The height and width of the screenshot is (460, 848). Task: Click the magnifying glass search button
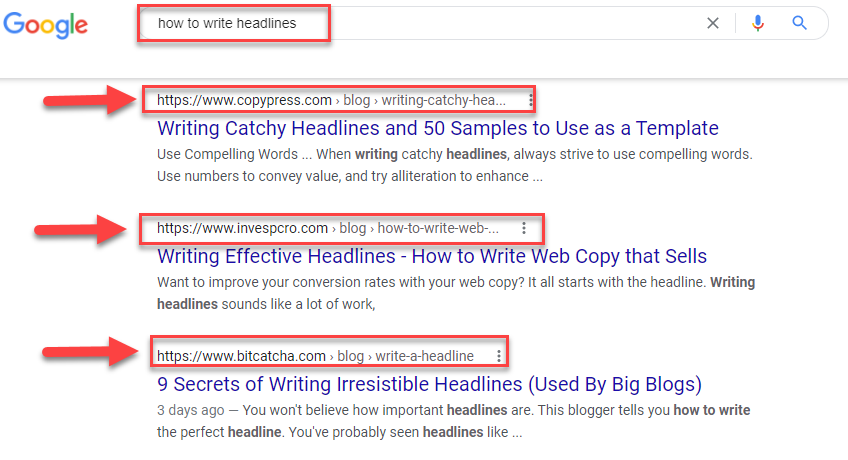click(x=799, y=23)
